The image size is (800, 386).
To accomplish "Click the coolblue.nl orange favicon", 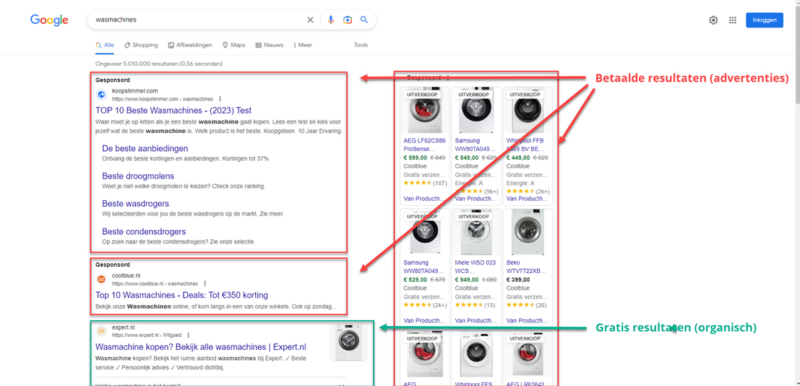I will coord(101,279).
